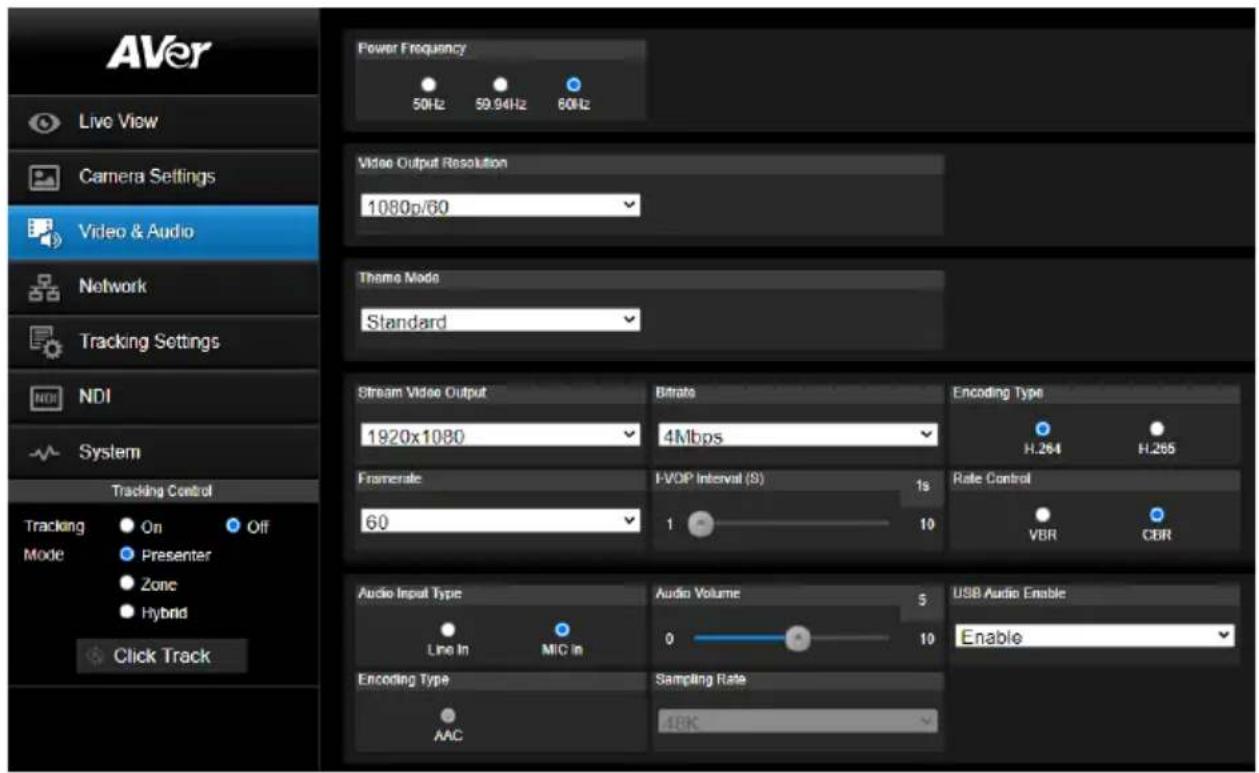Click the disabled Sampling Rate dropdown
The width and height of the screenshot is (1259, 773).
(x=797, y=721)
